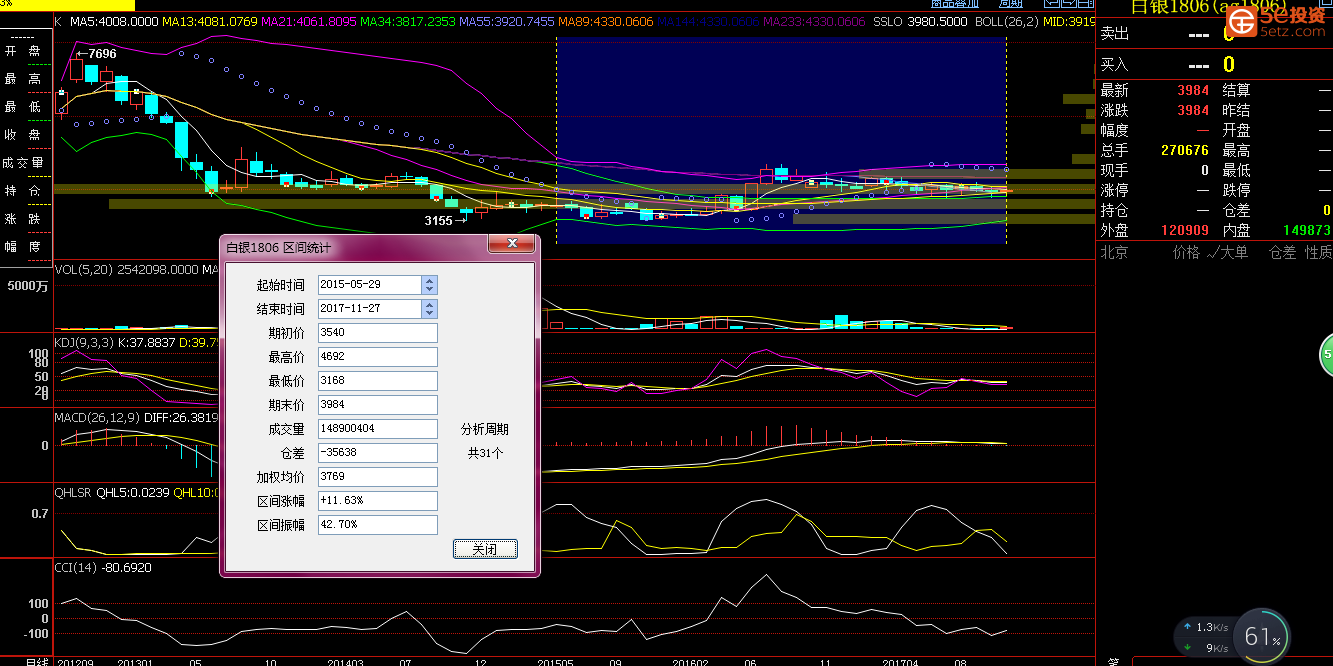Close the 白银1806 区间统计 dialog with X

click(x=512, y=244)
